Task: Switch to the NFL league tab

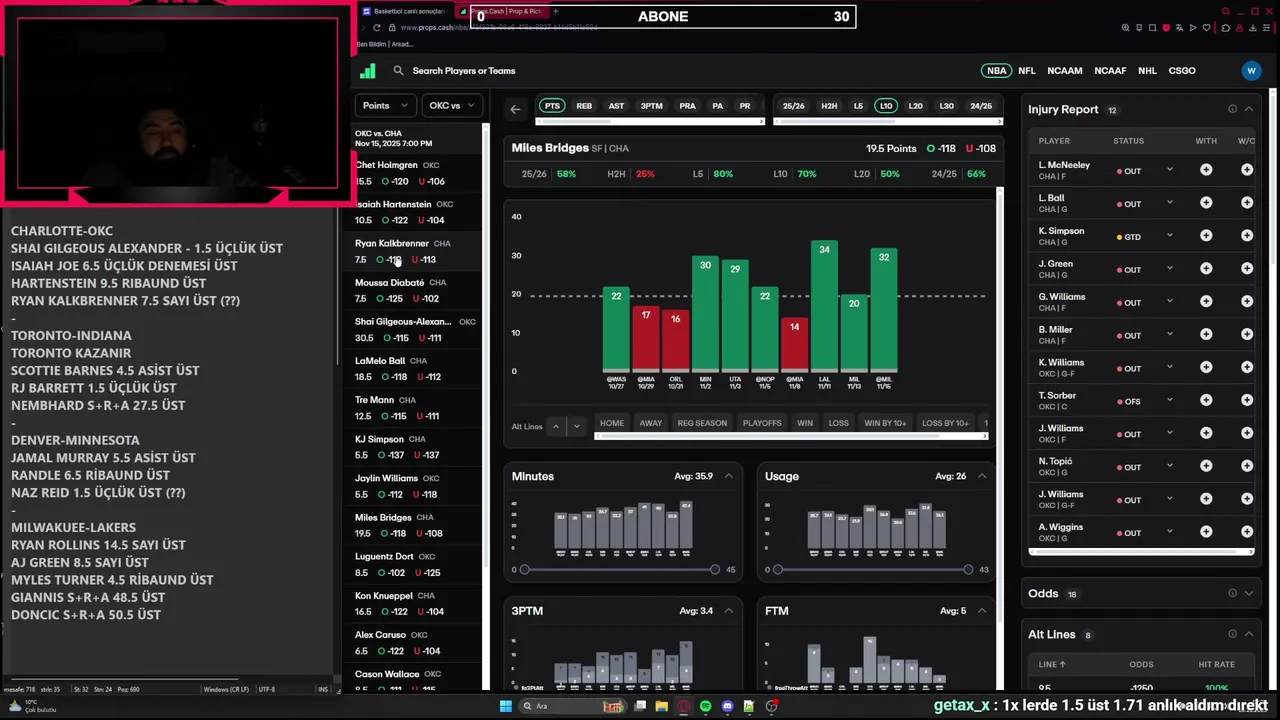Action: pos(1027,71)
